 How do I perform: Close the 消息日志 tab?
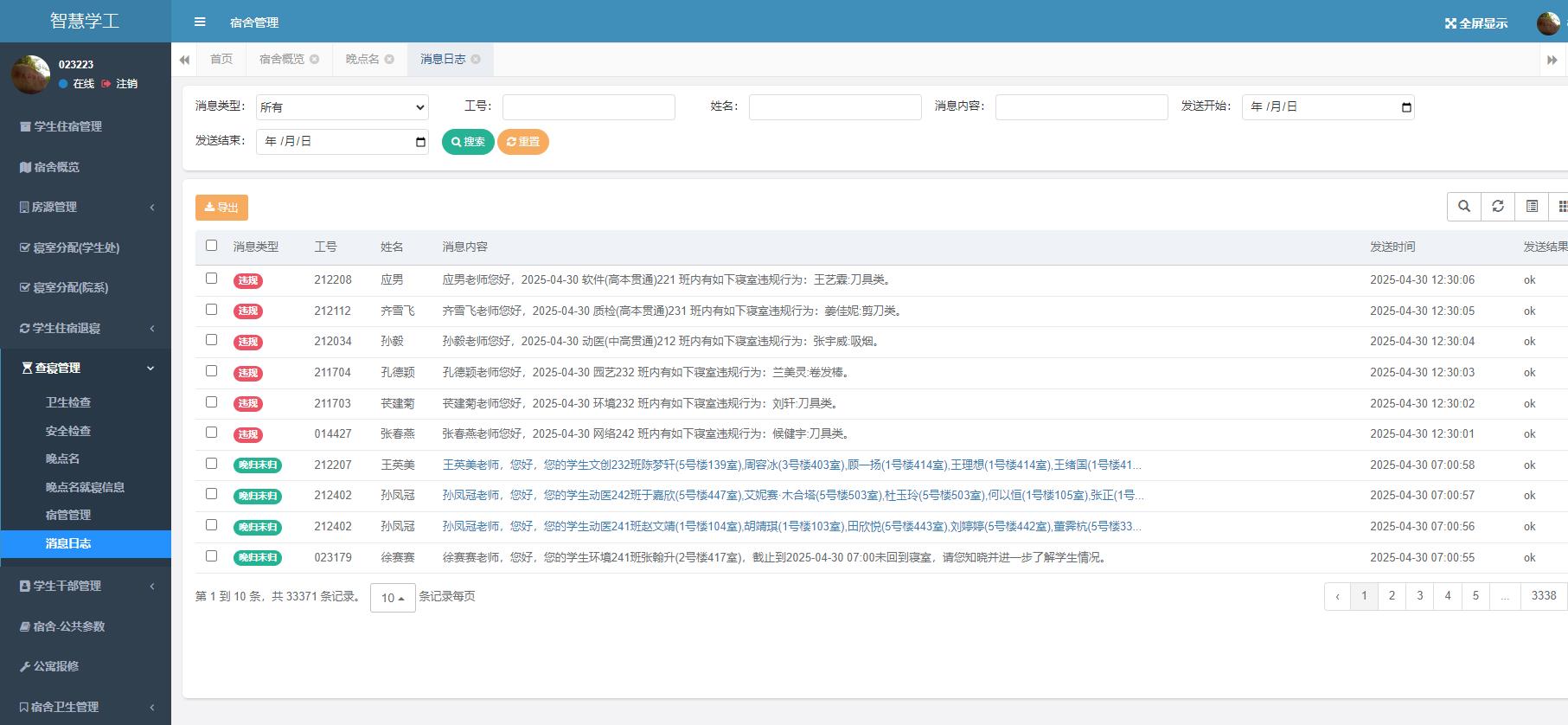pyautogui.click(x=476, y=59)
